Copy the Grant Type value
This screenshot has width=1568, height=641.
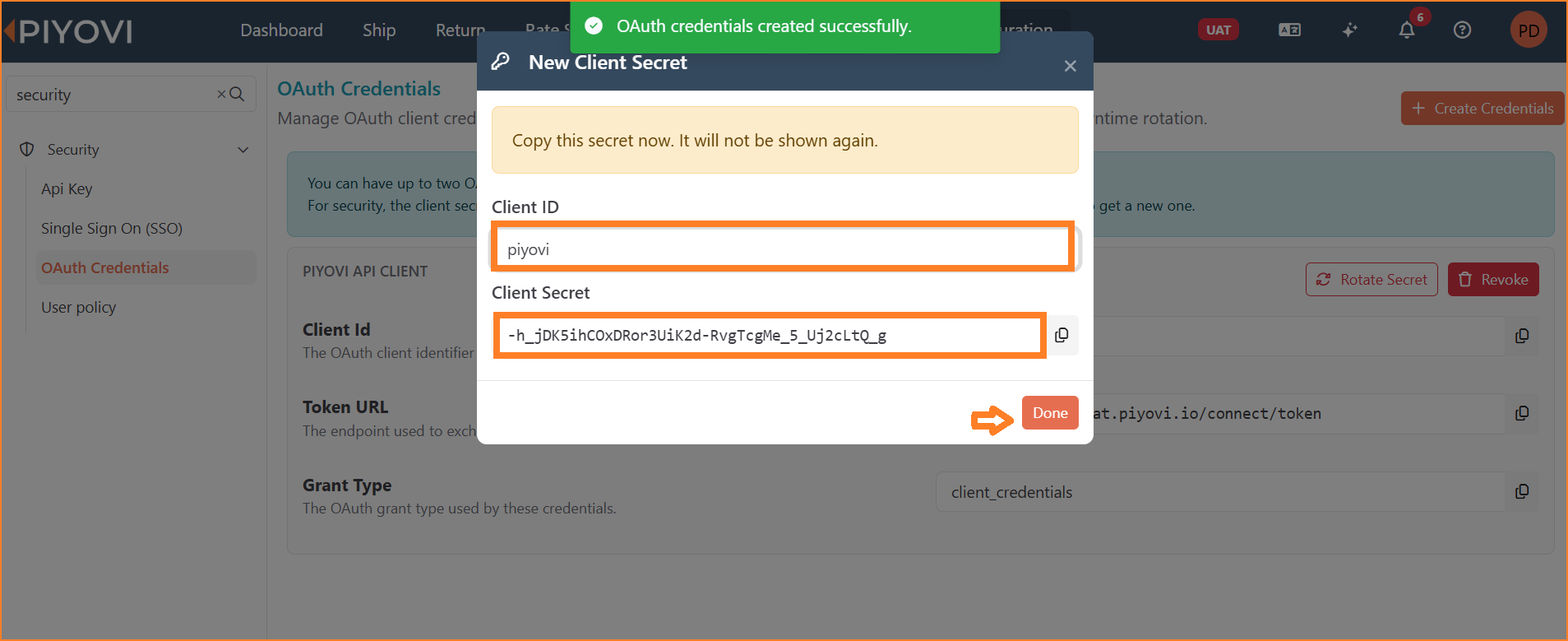coord(1522,492)
